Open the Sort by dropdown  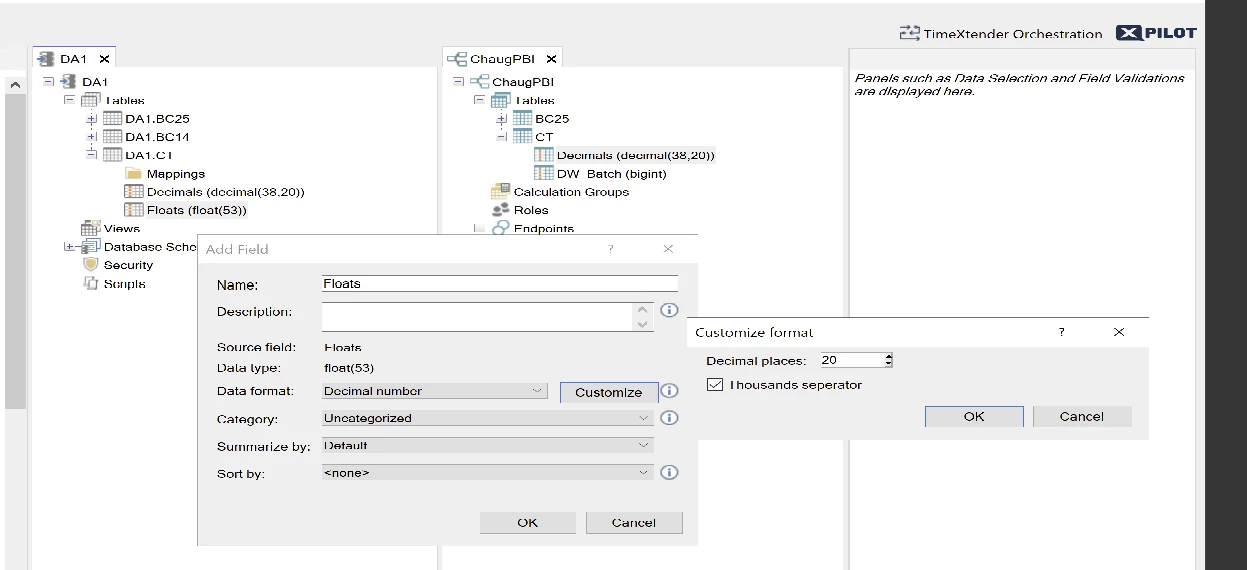(488, 472)
